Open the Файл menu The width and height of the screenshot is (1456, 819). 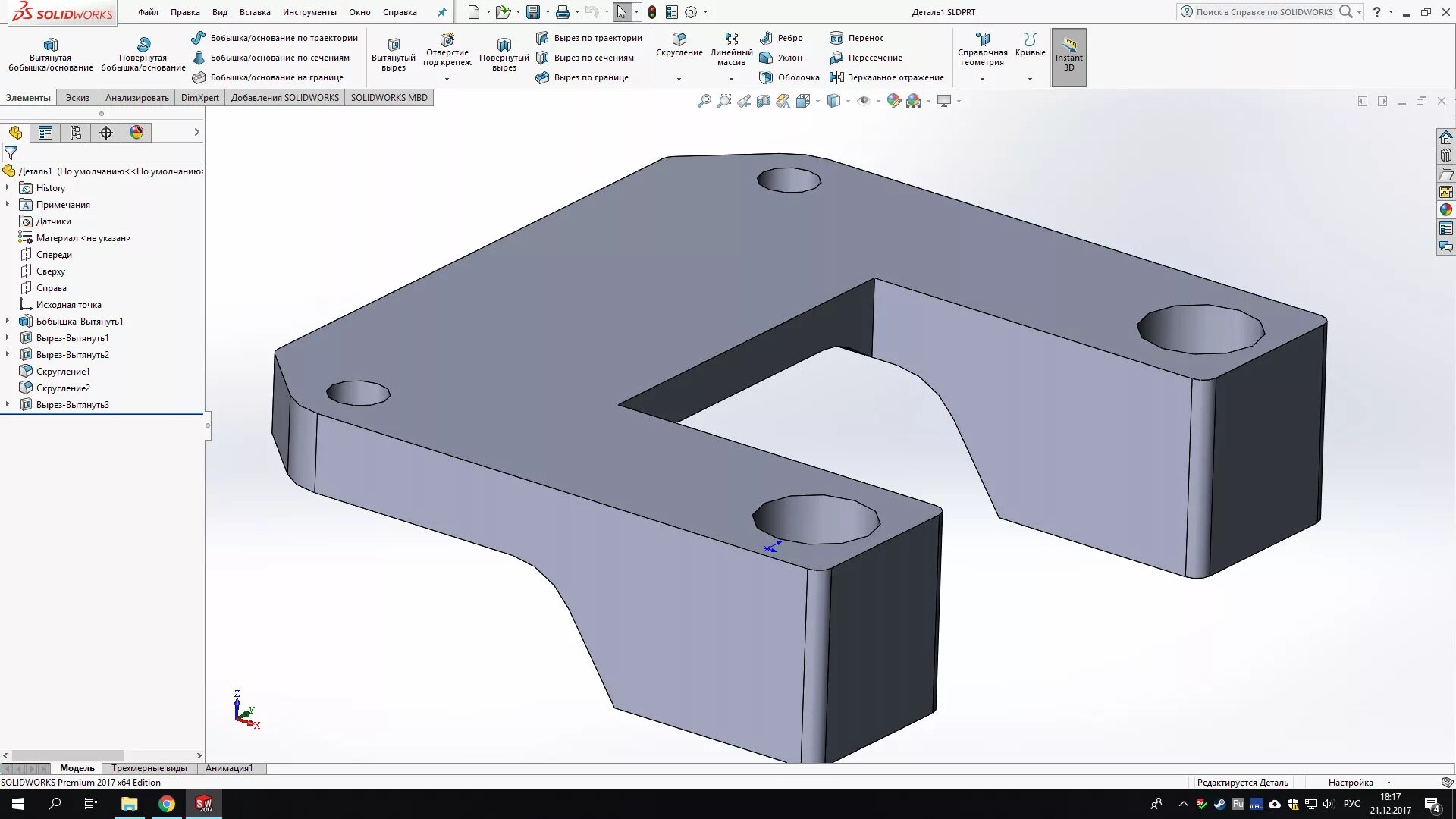[x=149, y=12]
